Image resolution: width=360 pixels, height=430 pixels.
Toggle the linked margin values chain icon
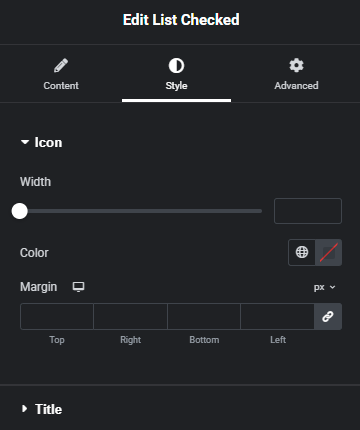coord(328,316)
